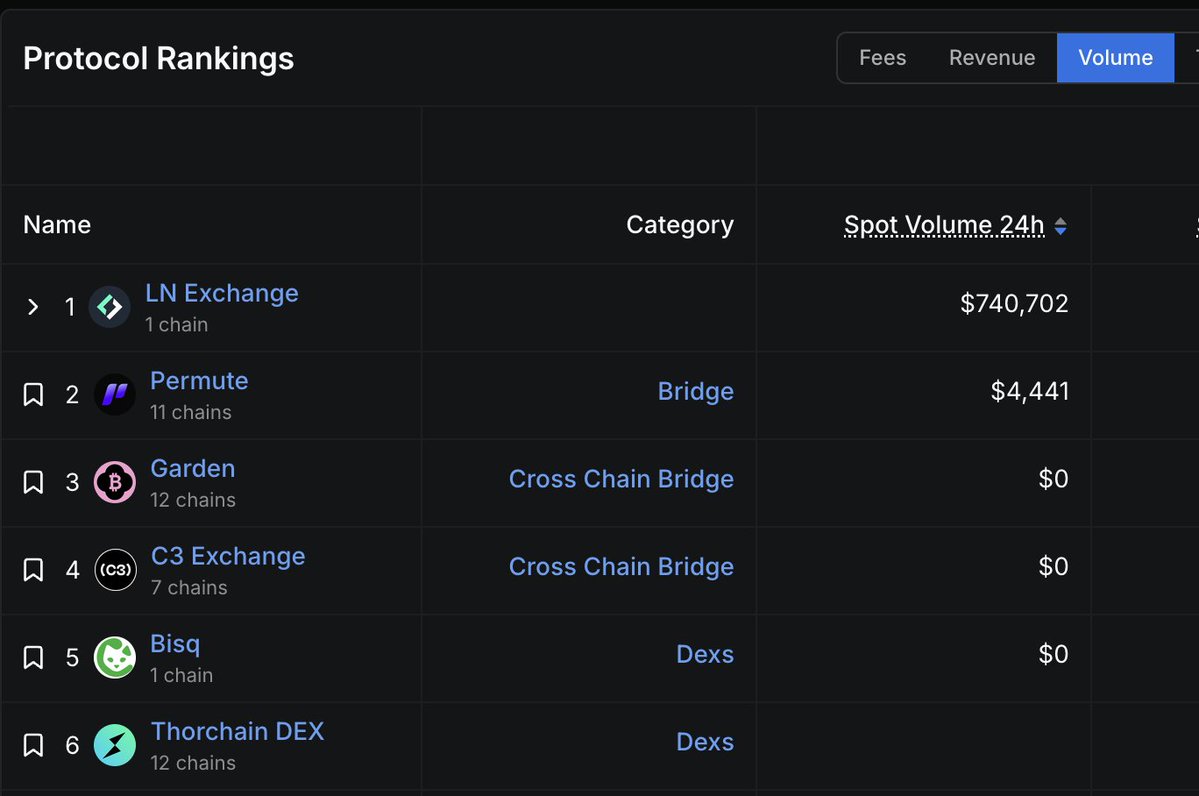This screenshot has width=1199, height=796.
Task: Click the LN Exchange logo icon
Action: pos(109,307)
